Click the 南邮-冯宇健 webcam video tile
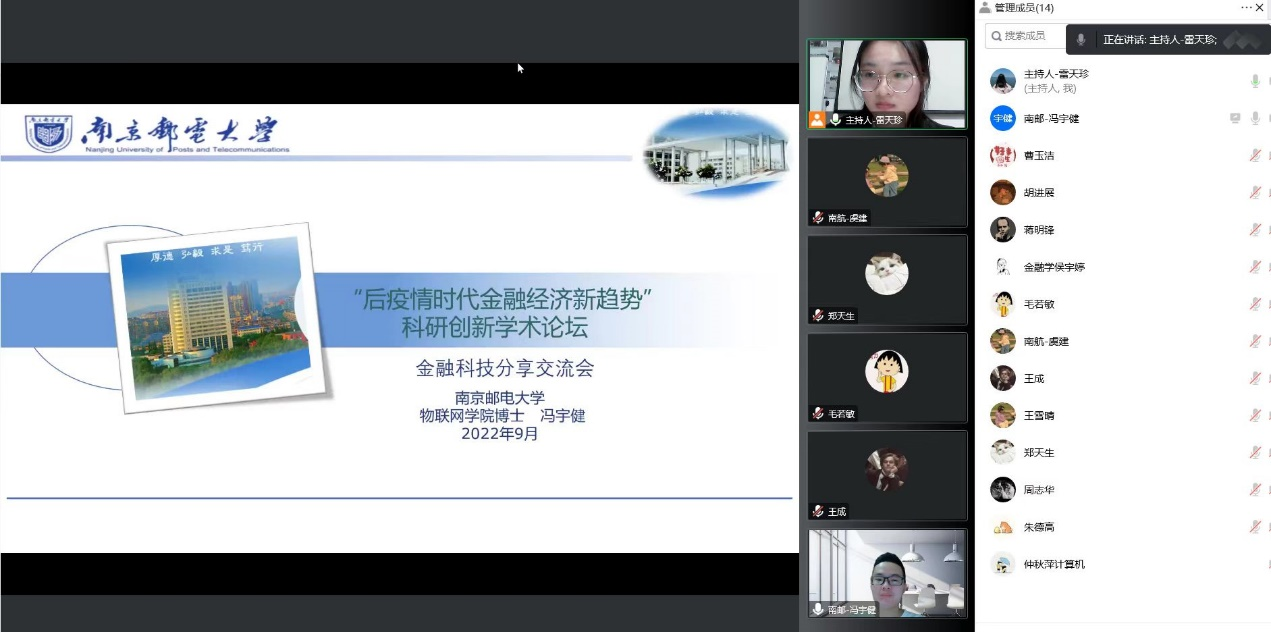Screen dimensions: 1271x632 point(887,573)
